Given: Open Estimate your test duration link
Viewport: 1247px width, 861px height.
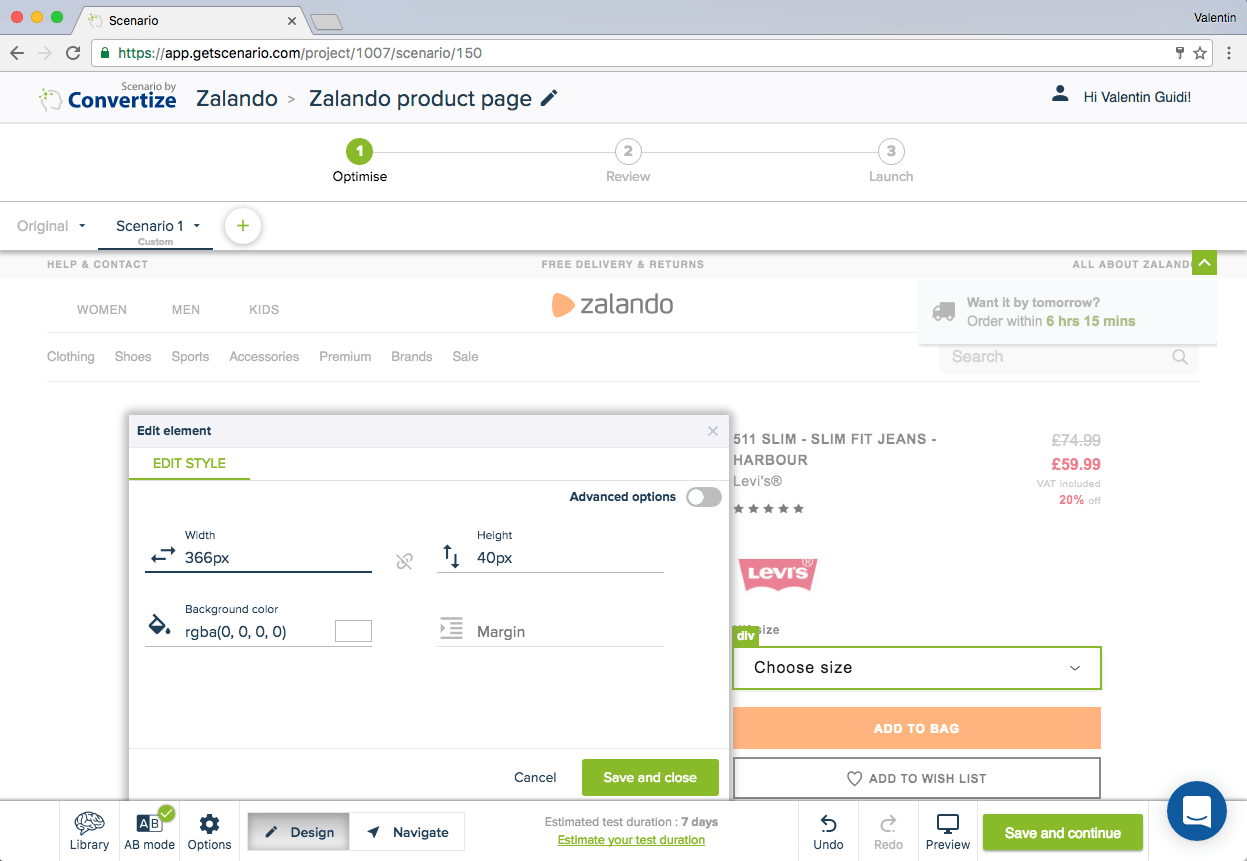Looking at the screenshot, I should (x=631, y=840).
